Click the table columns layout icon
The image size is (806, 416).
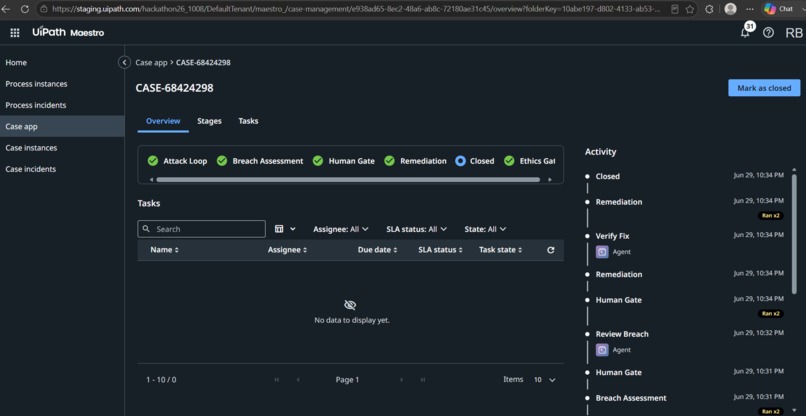pyautogui.click(x=279, y=229)
